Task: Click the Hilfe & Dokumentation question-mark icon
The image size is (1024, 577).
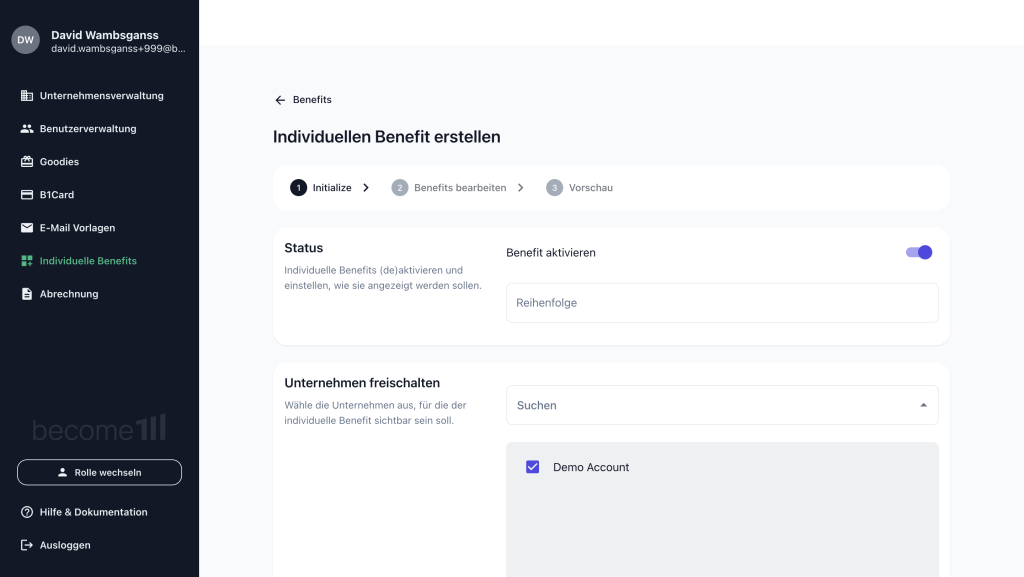Action: (x=27, y=512)
